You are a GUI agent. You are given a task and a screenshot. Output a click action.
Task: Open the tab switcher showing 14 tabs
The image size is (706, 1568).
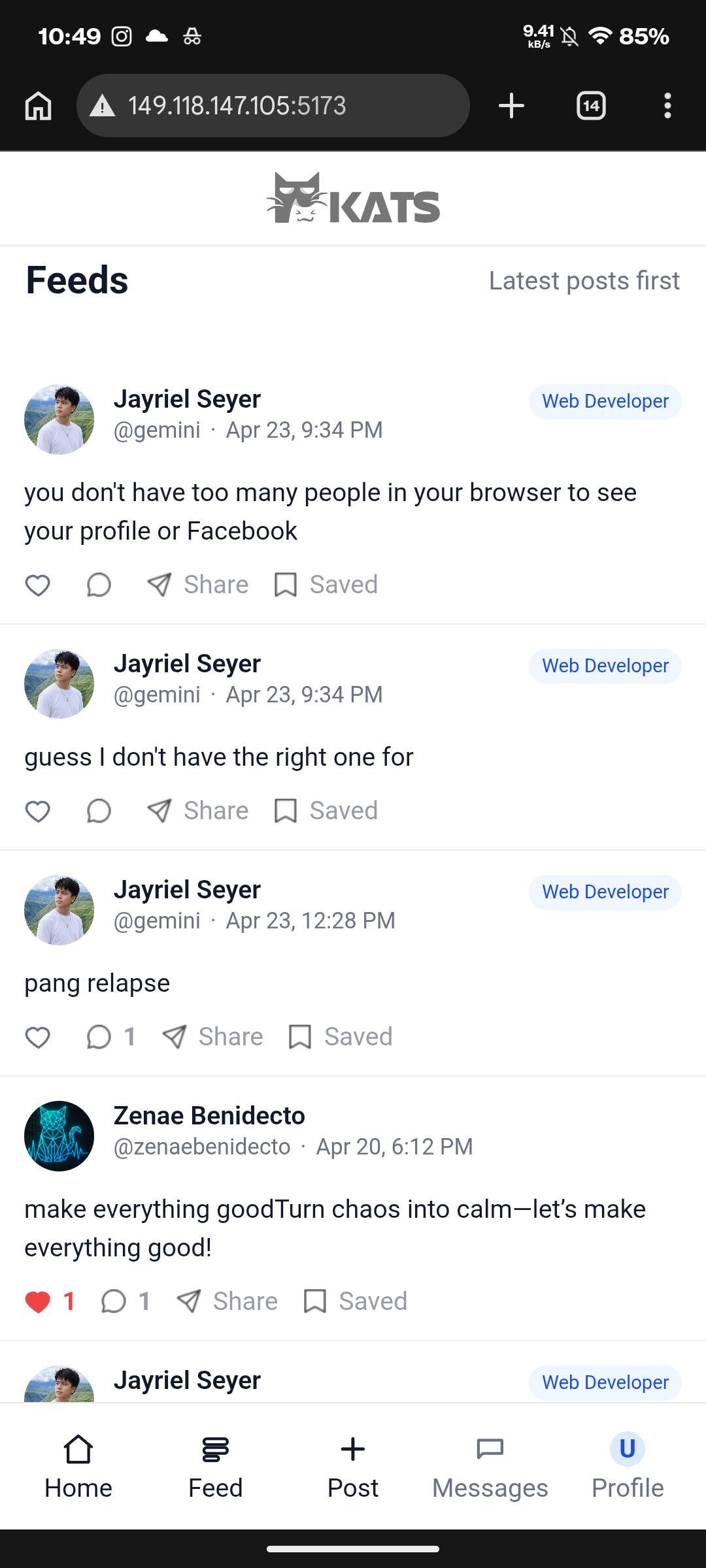(x=591, y=106)
